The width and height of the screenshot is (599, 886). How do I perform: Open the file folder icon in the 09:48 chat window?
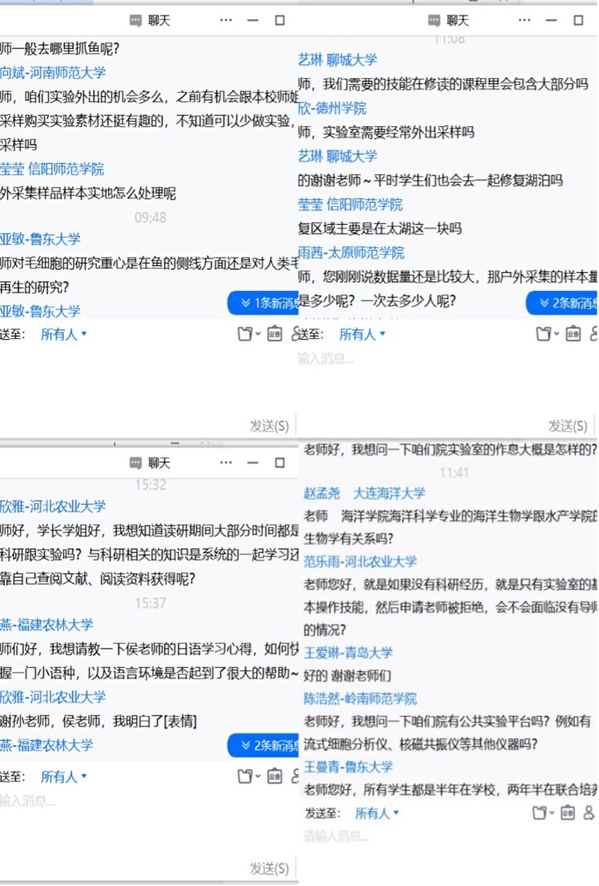click(245, 335)
